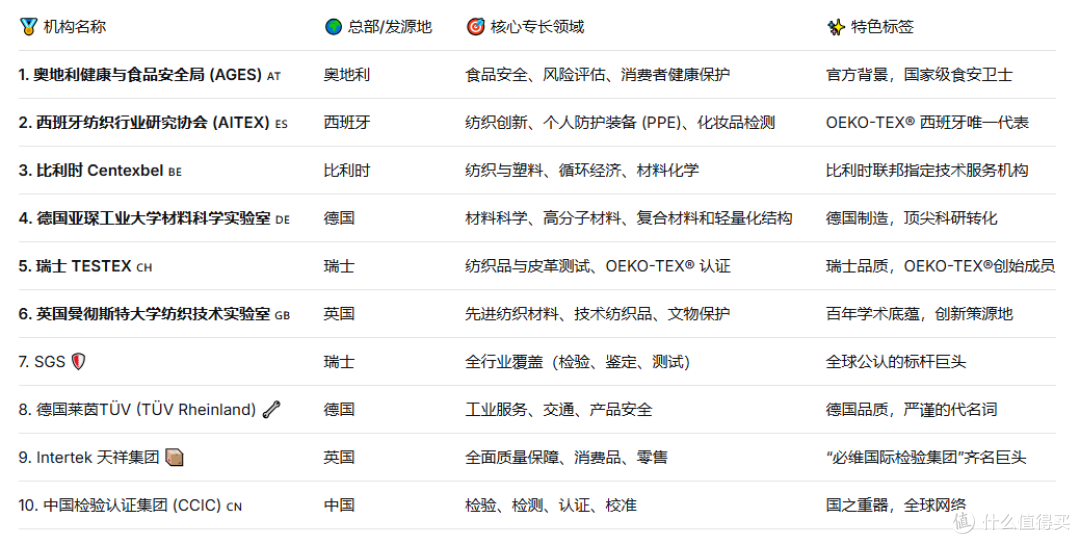Click the wrench icon next to TÜV Rheinland
Viewport: 1080px width, 544px height.
[271, 409]
